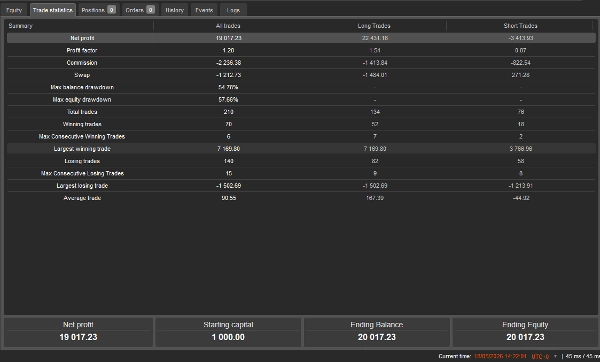Click the UTC+0 time zone label
Screen dimensions: 600x362
[540, 357]
